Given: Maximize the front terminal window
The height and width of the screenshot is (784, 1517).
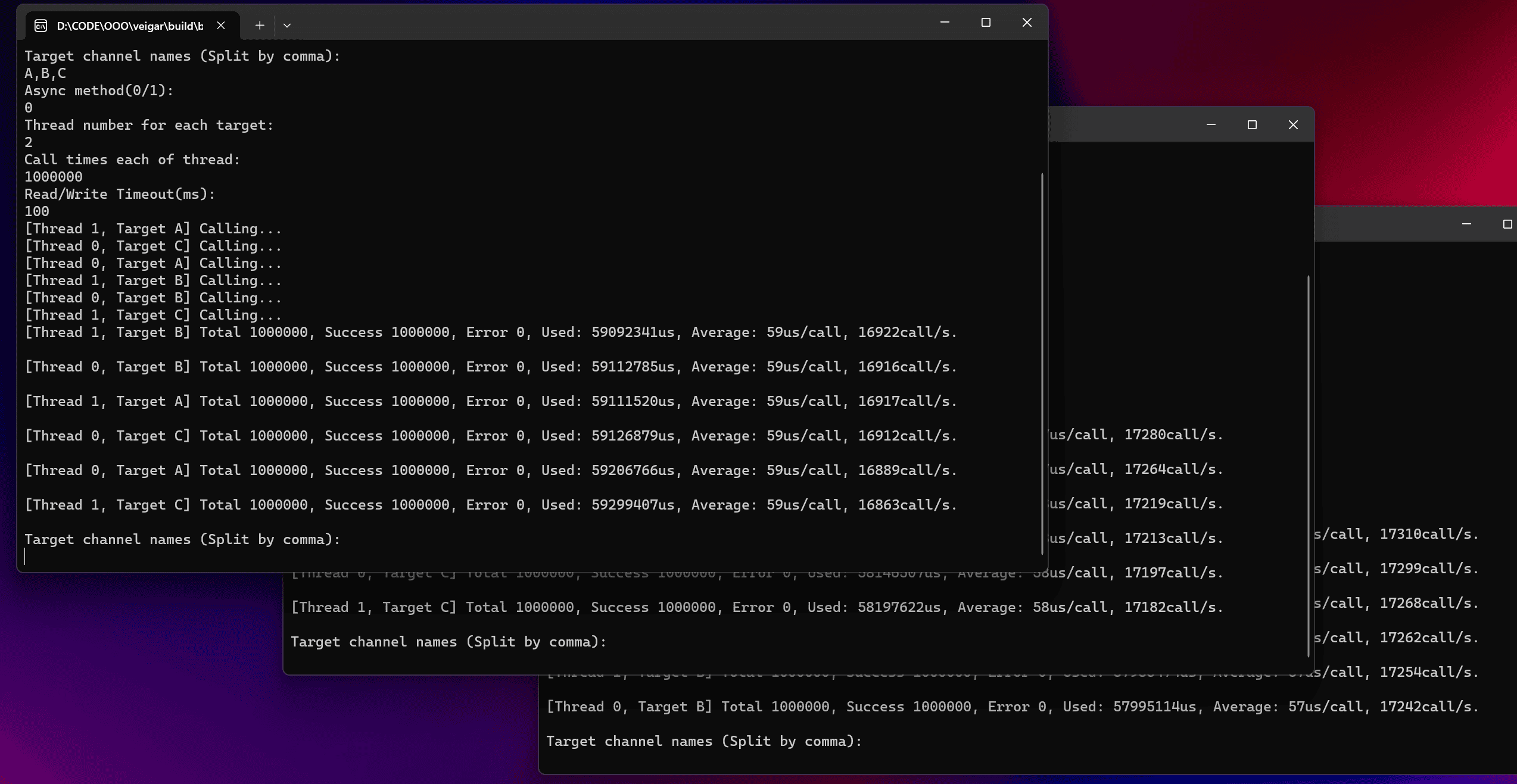Looking at the screenshot, I should tap(986, 23).
